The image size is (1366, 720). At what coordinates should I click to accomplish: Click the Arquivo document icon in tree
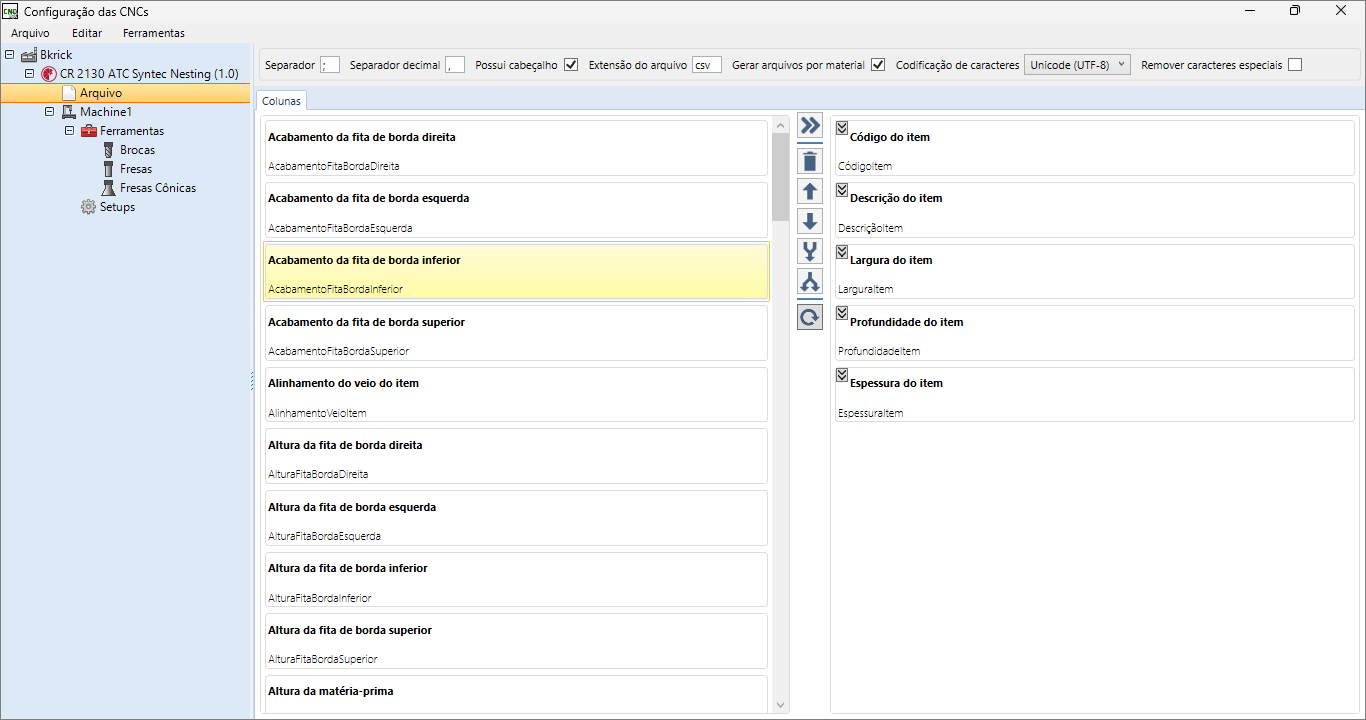point(69,93)
